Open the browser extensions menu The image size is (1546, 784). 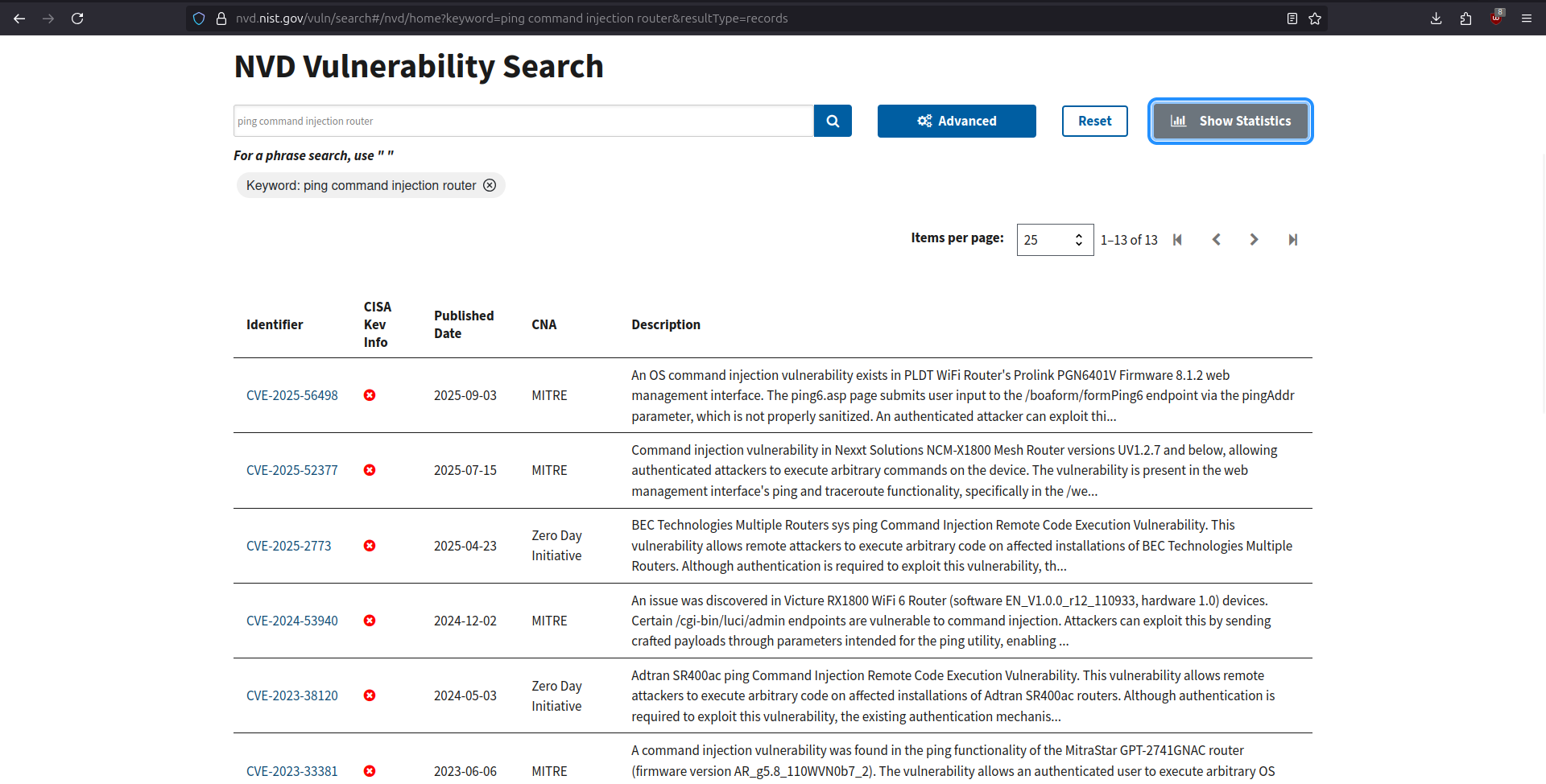pos(1466,18)
